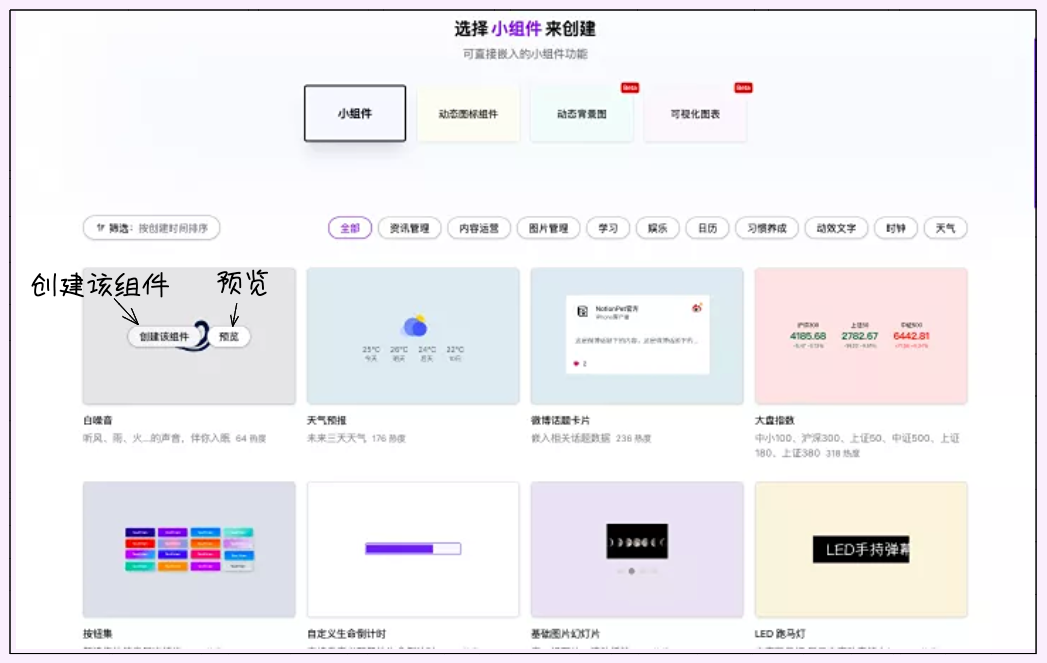The image size is (1047, 663).
Task: Click the weather cloud-sun icon in 天气预报 preview
Action: pos(415,325)
